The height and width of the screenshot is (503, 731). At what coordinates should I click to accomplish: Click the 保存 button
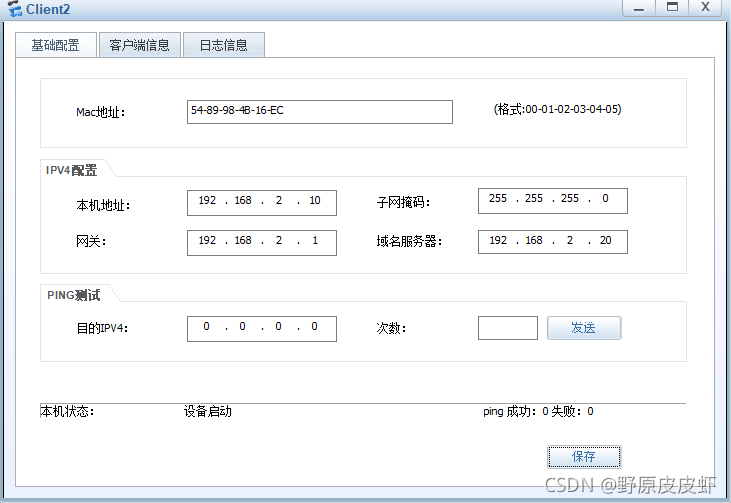(584, 457)
